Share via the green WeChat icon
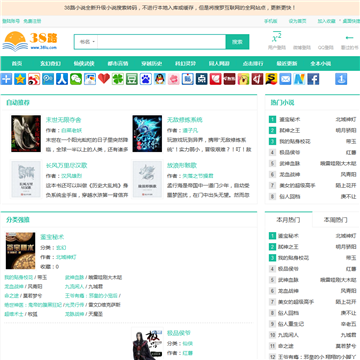The image size is (360, 360). point(76,79)
